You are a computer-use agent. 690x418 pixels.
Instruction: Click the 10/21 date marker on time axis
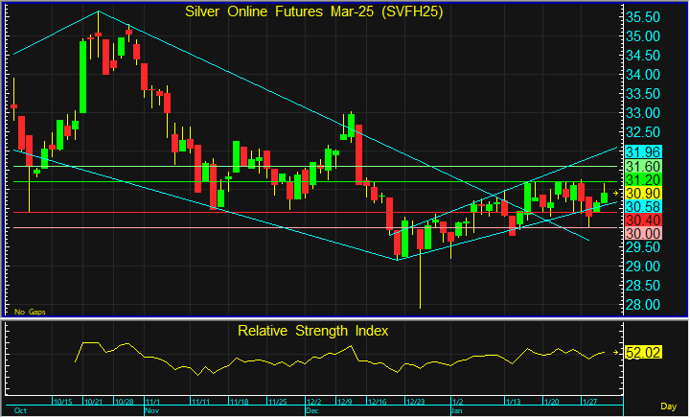click(93, 402)
